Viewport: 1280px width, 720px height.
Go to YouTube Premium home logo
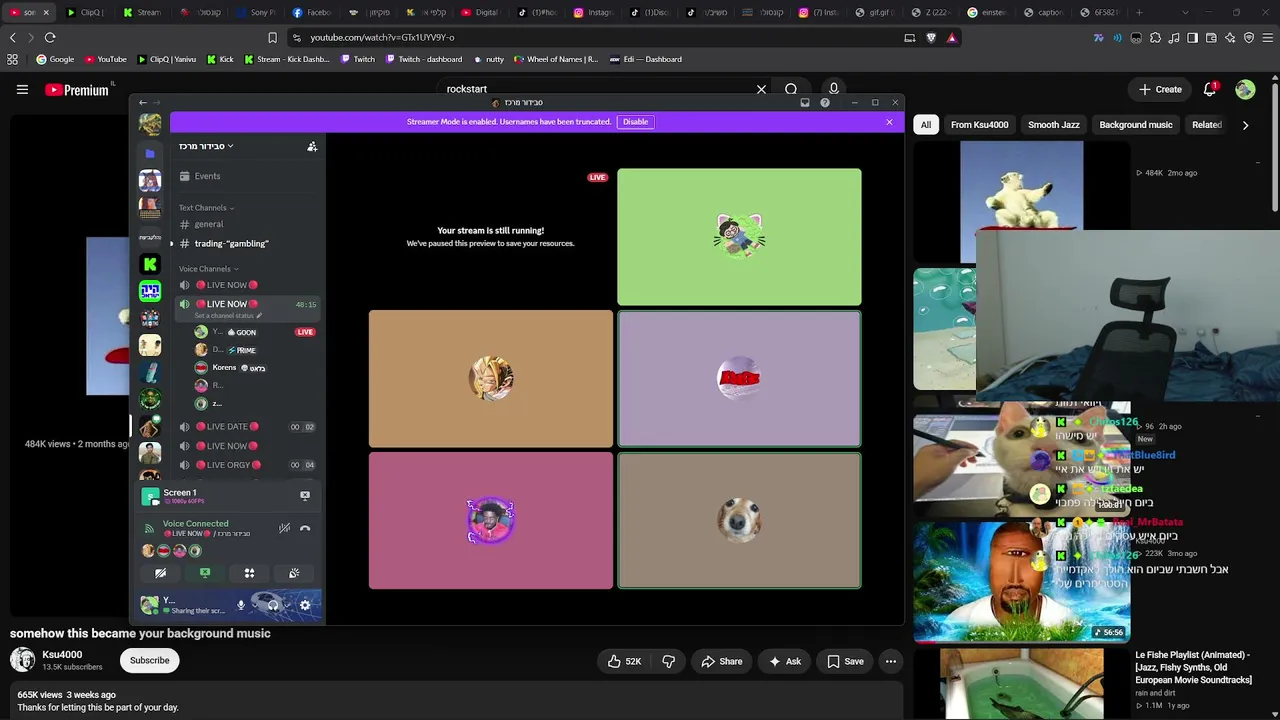pyautogui.click(x=77, y=90)
